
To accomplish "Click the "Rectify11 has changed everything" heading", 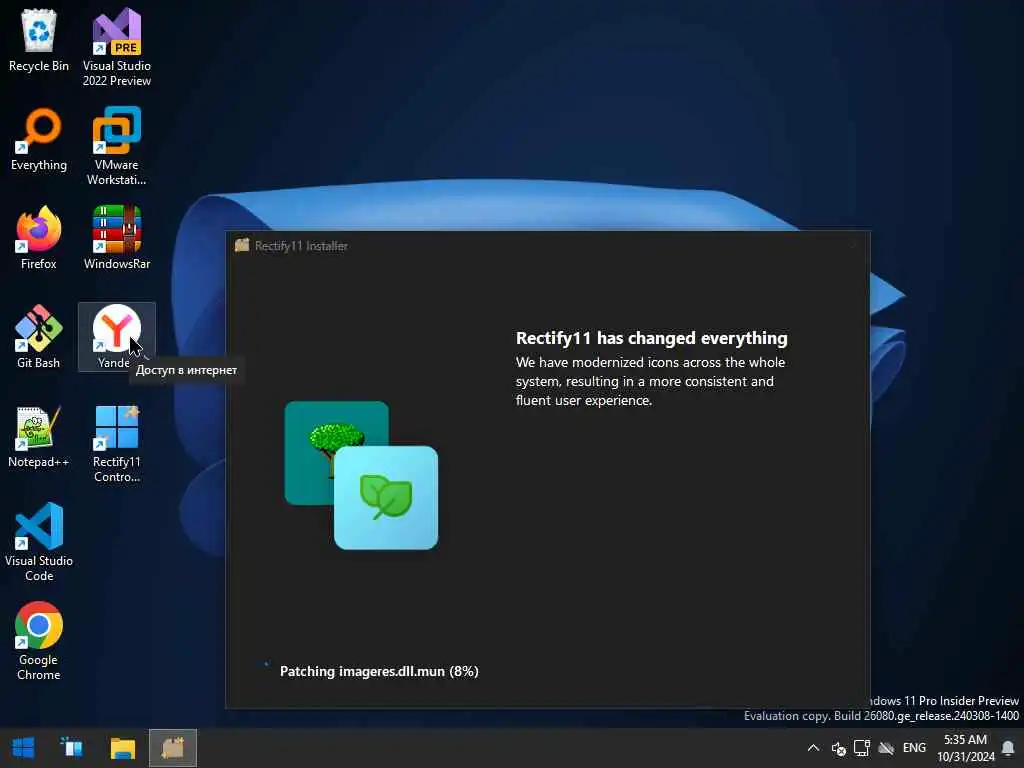I will [652, 338].
